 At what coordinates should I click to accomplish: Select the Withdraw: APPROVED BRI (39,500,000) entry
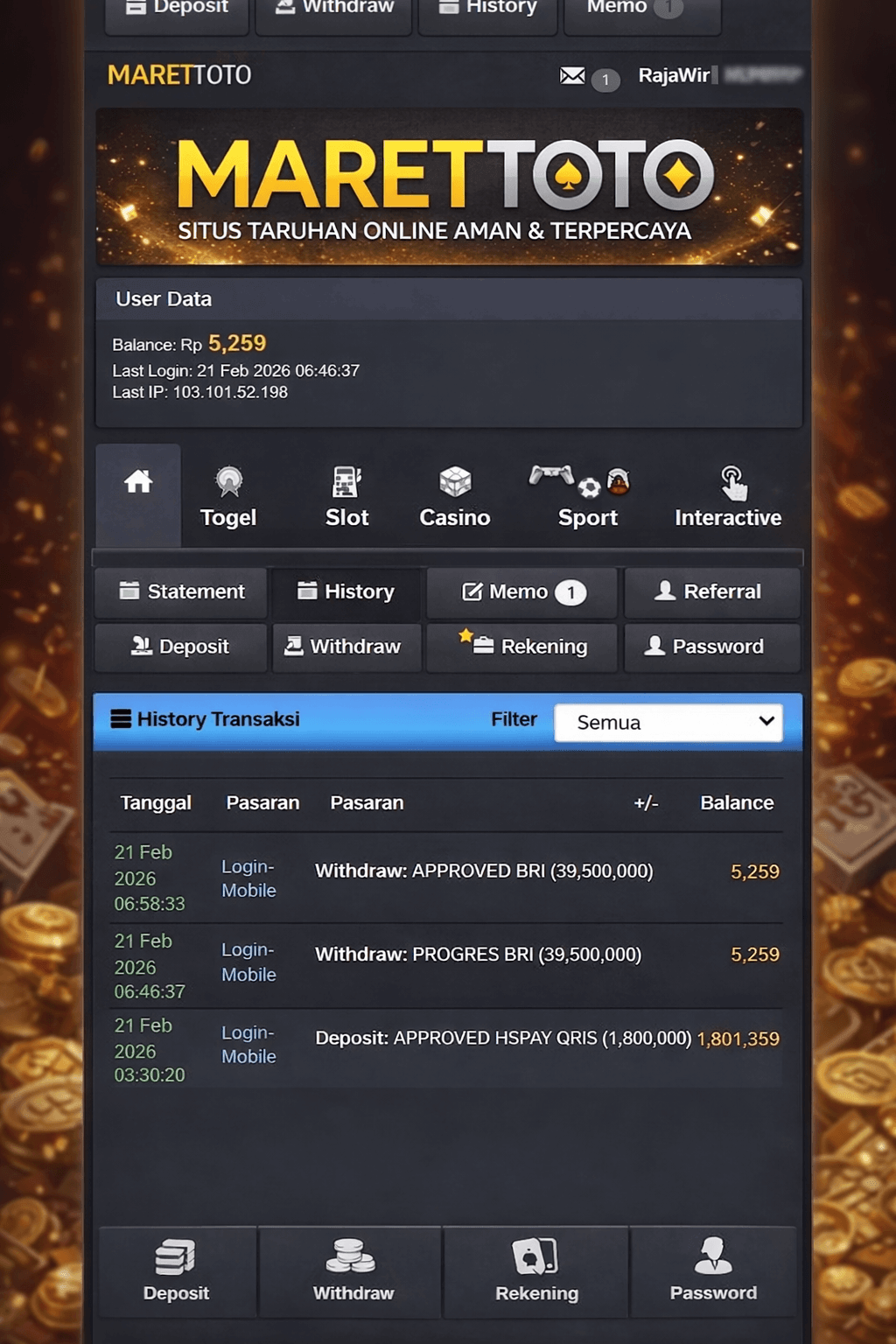484,871
